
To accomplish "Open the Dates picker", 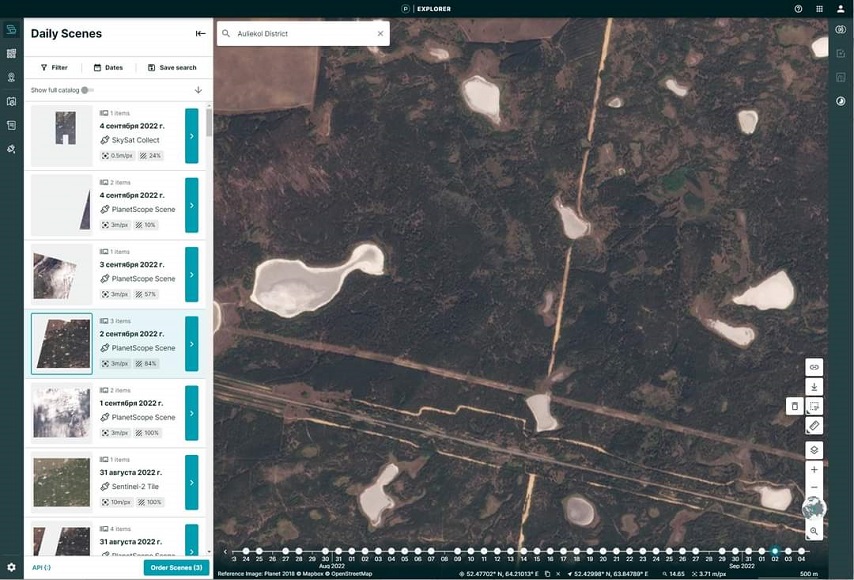I will click(108, 68).
